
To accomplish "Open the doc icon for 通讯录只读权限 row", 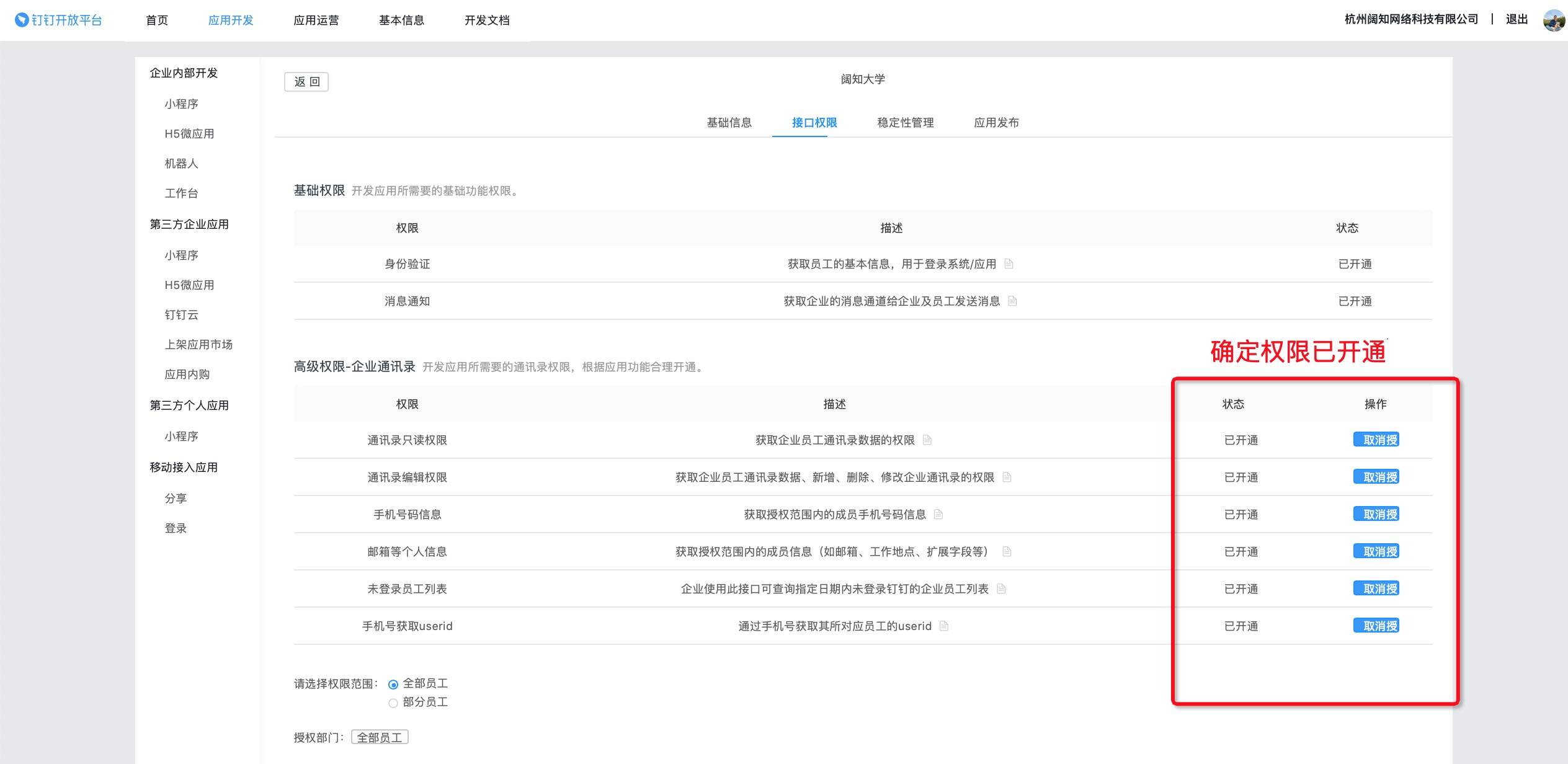I will (x=927, y=440).
